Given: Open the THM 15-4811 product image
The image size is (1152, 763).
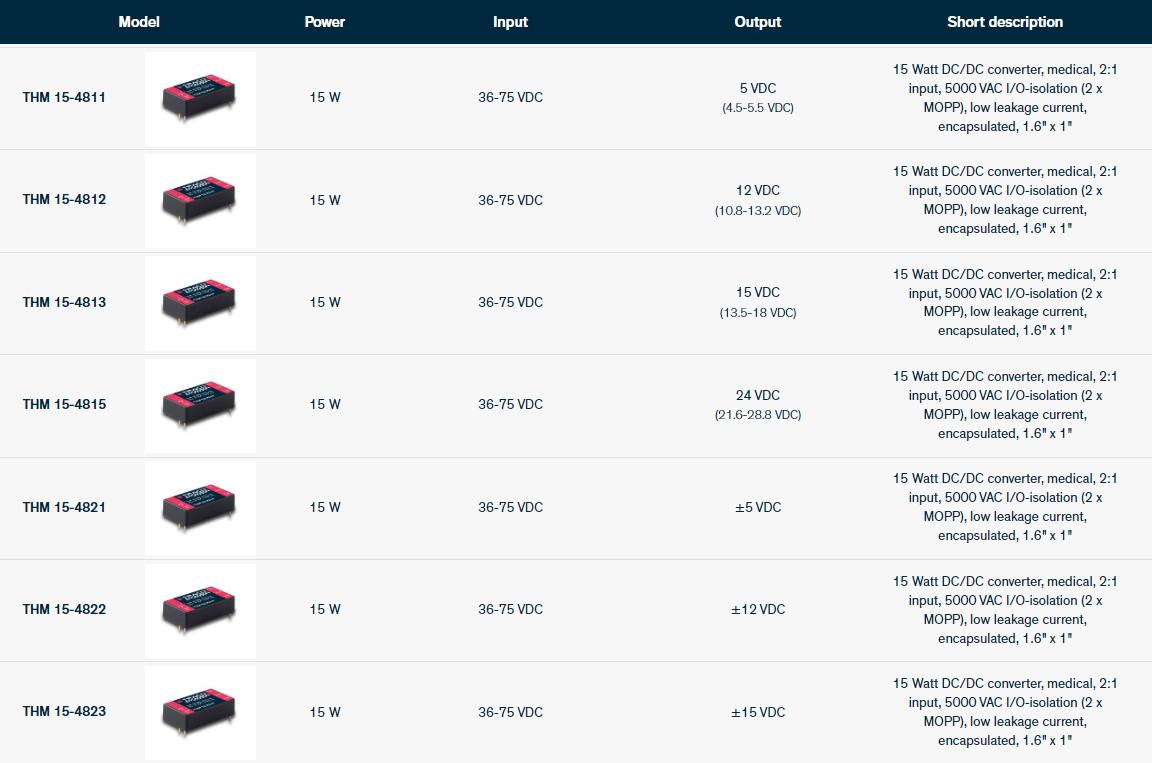Looking at the screenshot, I should click(x=200, y=98).
